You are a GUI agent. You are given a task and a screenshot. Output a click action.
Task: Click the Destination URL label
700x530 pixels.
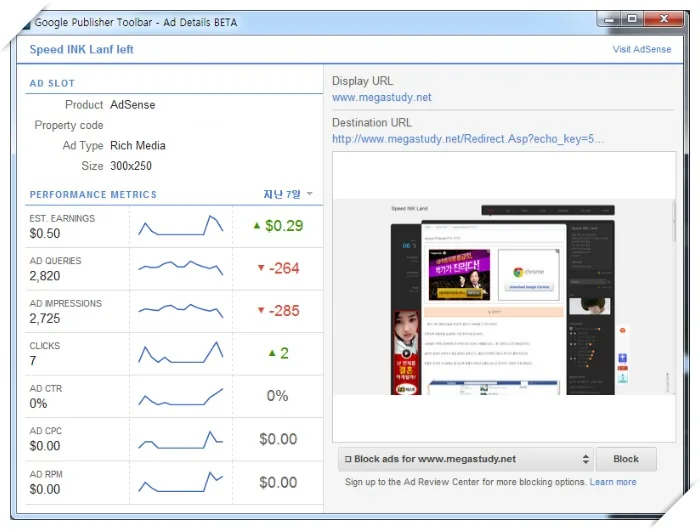372,123
